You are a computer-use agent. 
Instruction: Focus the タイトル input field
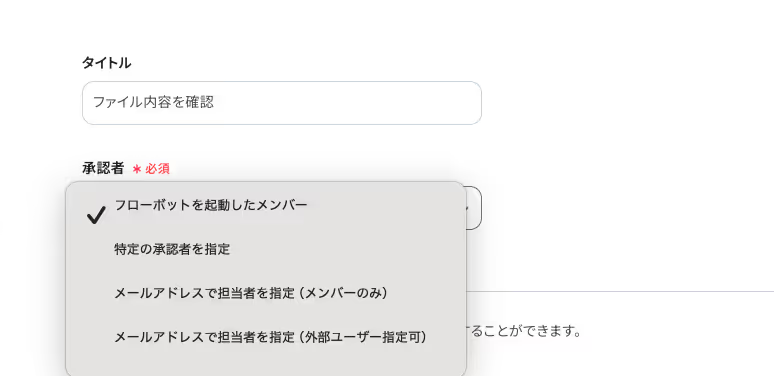coord(281,103)
